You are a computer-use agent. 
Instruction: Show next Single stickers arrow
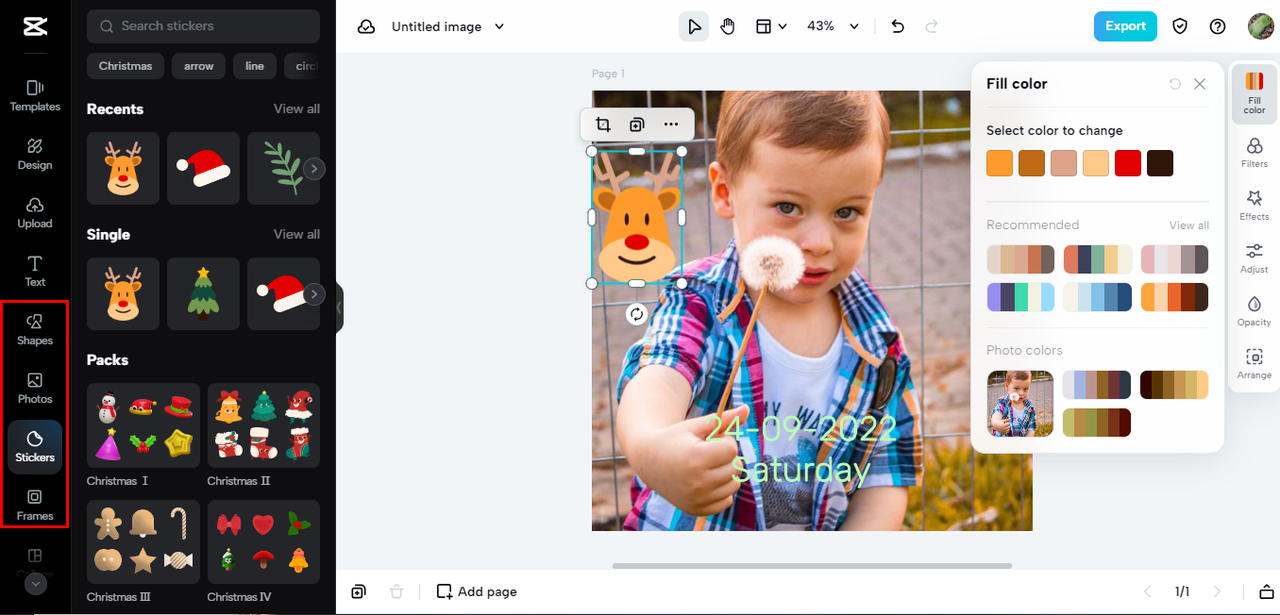coord(314,294)
